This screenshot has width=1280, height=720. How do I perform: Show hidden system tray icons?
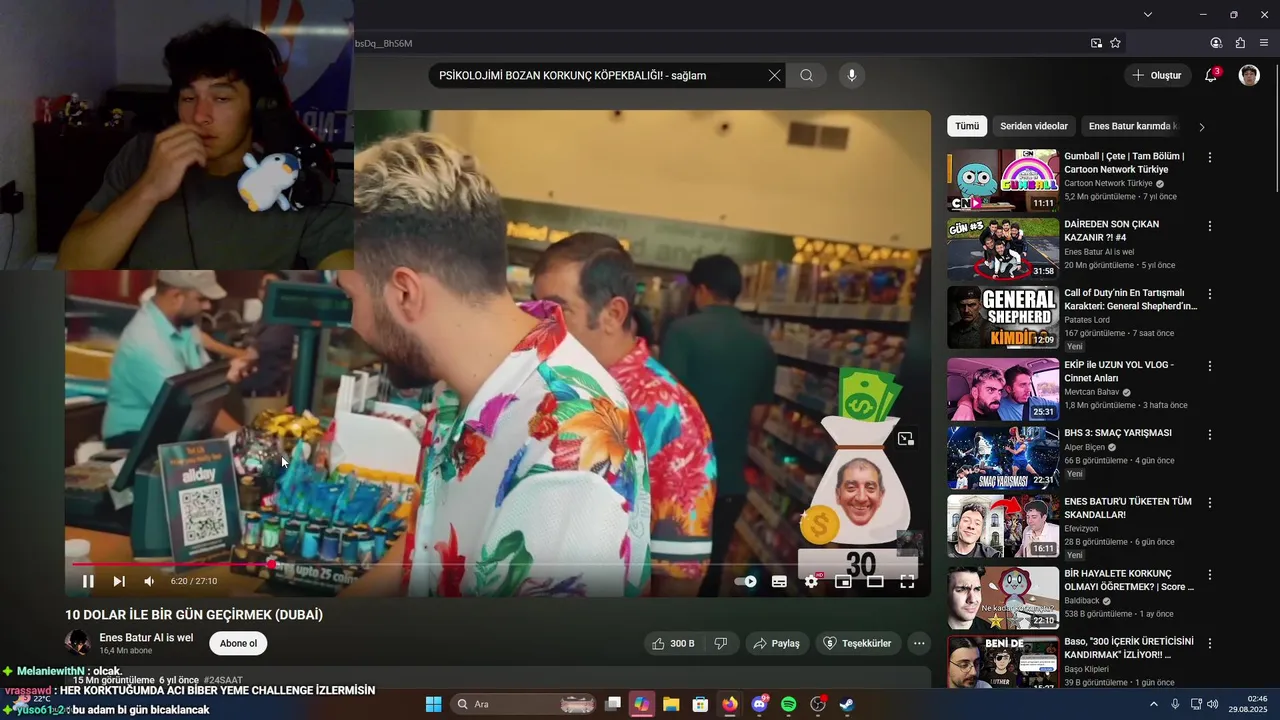(x=1153, y=704)
